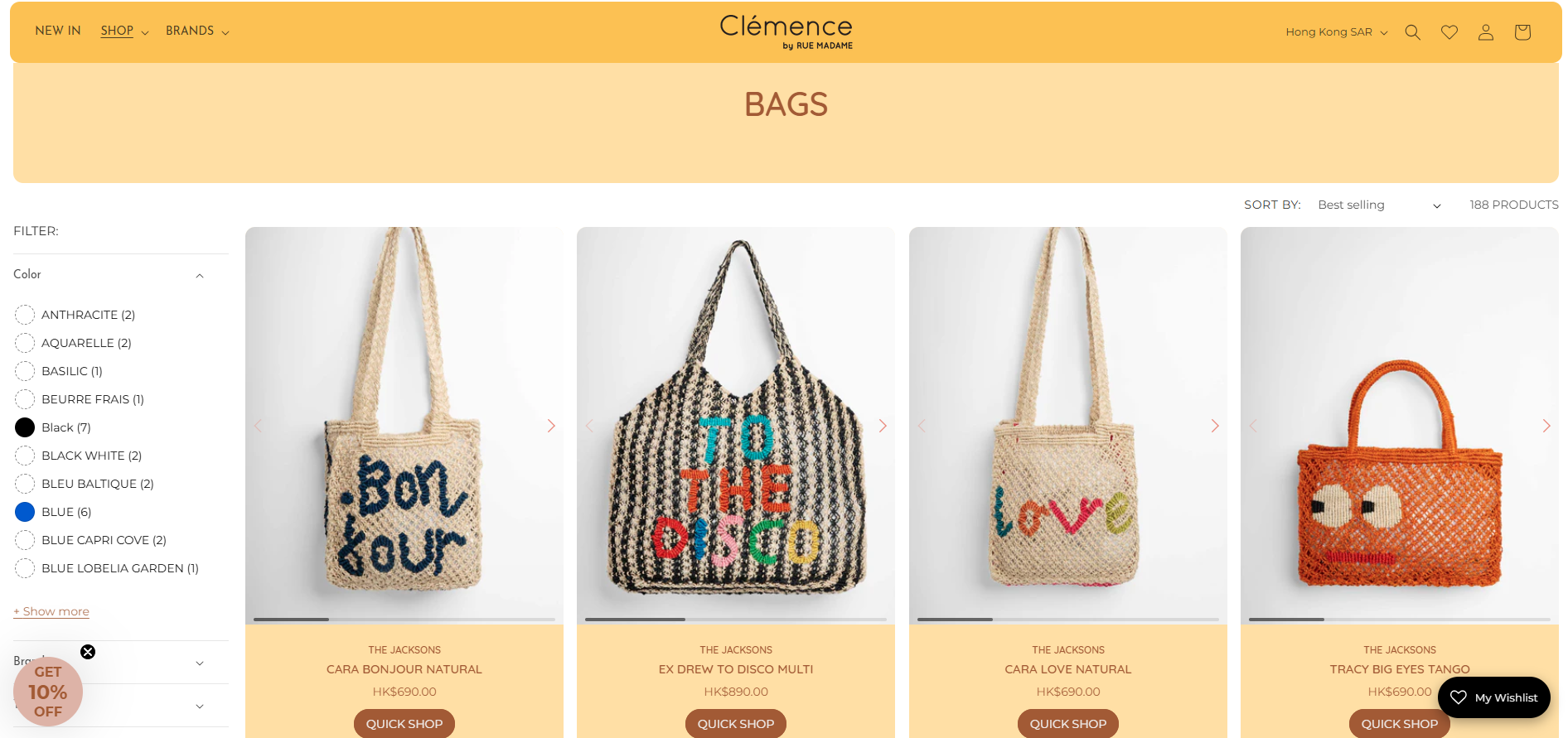Open the search icon in header
The height and width of the screenshot is (738, 1568).
[1413, 32]
